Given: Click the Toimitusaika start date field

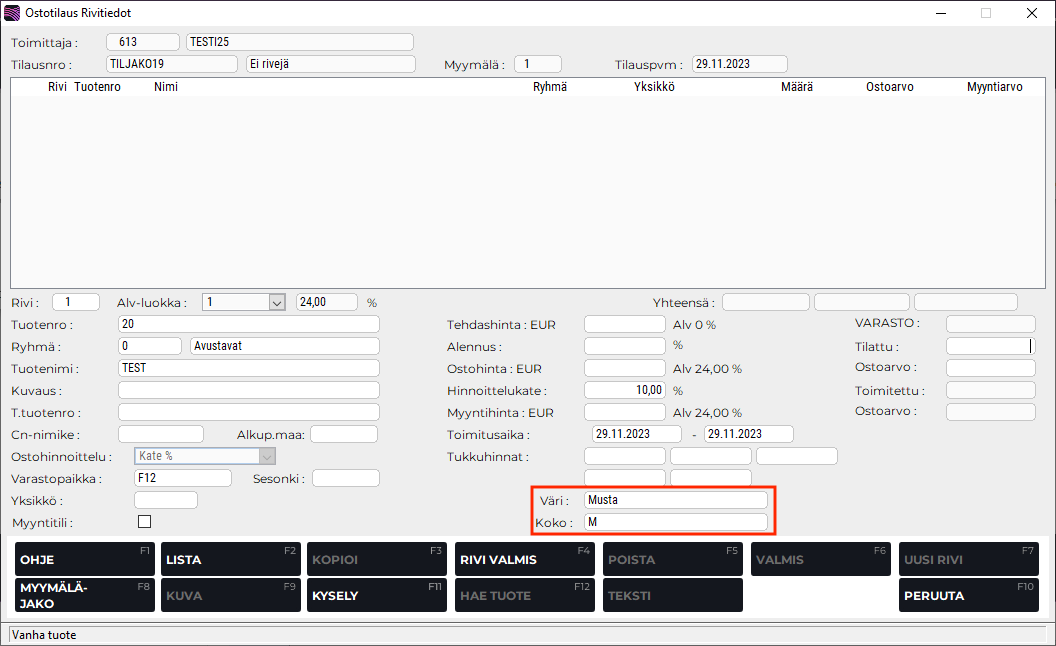Looking at the screenshot, I should coord(637,434).
